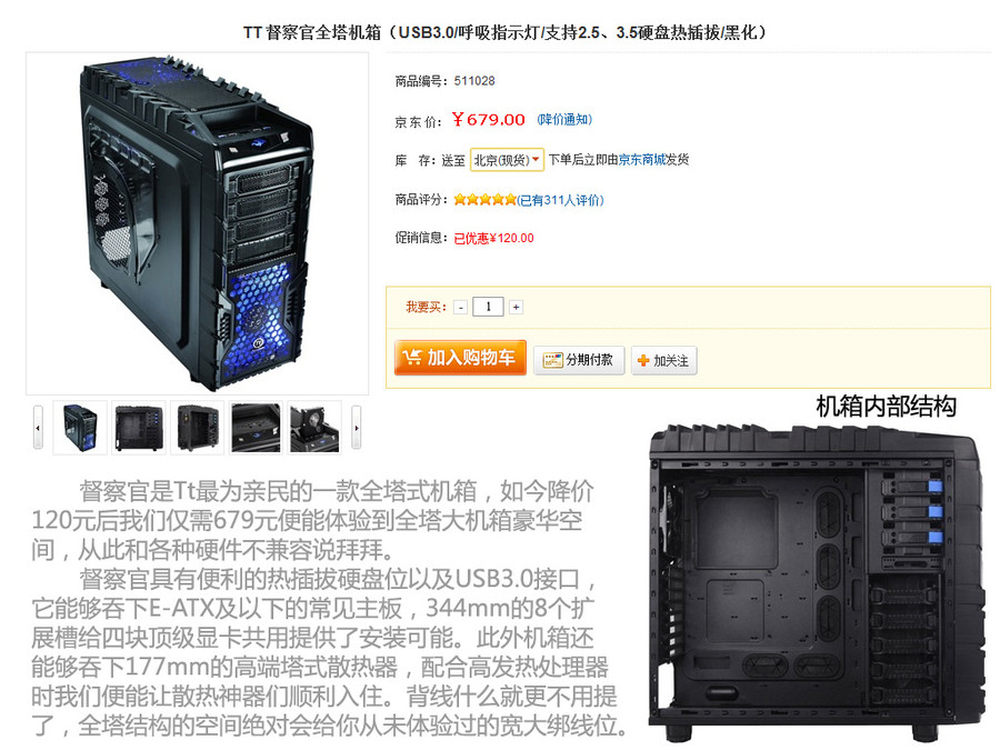Viewport: 1000px width, 750px height.
Task: Open the 分期付款 installment payment option
Action: tap(578, 360)
